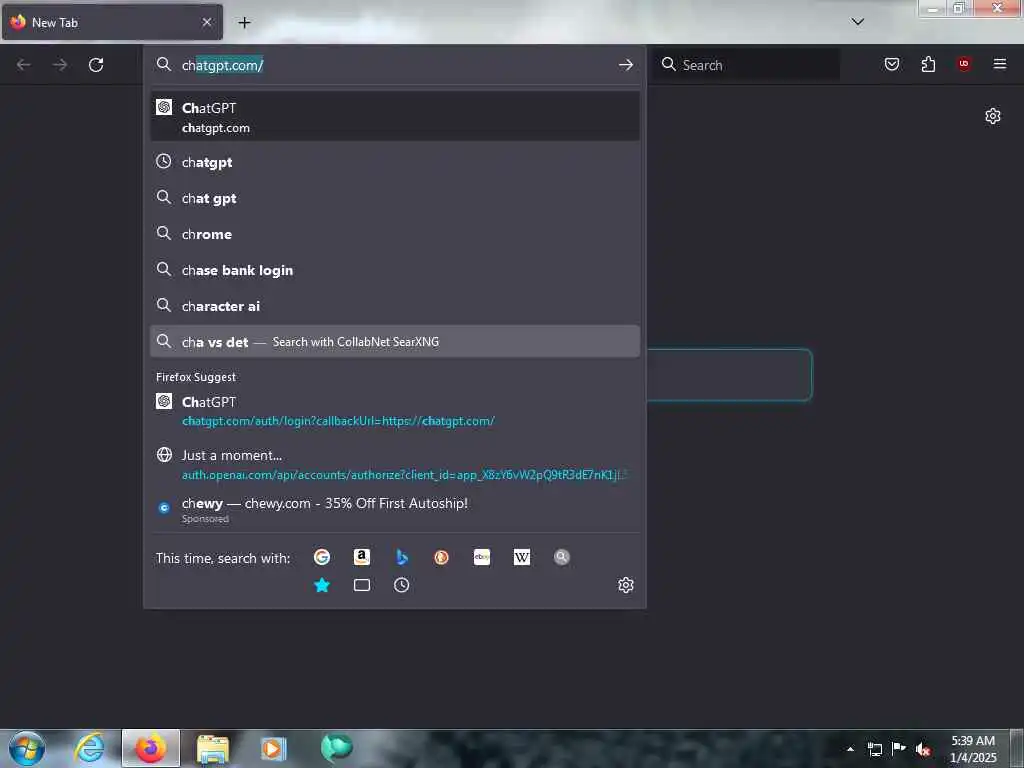The height and width of the screenshot is (768, 1024).
Task: Open the uBlock Origin extension icon
Action: [x=964, y=63]
